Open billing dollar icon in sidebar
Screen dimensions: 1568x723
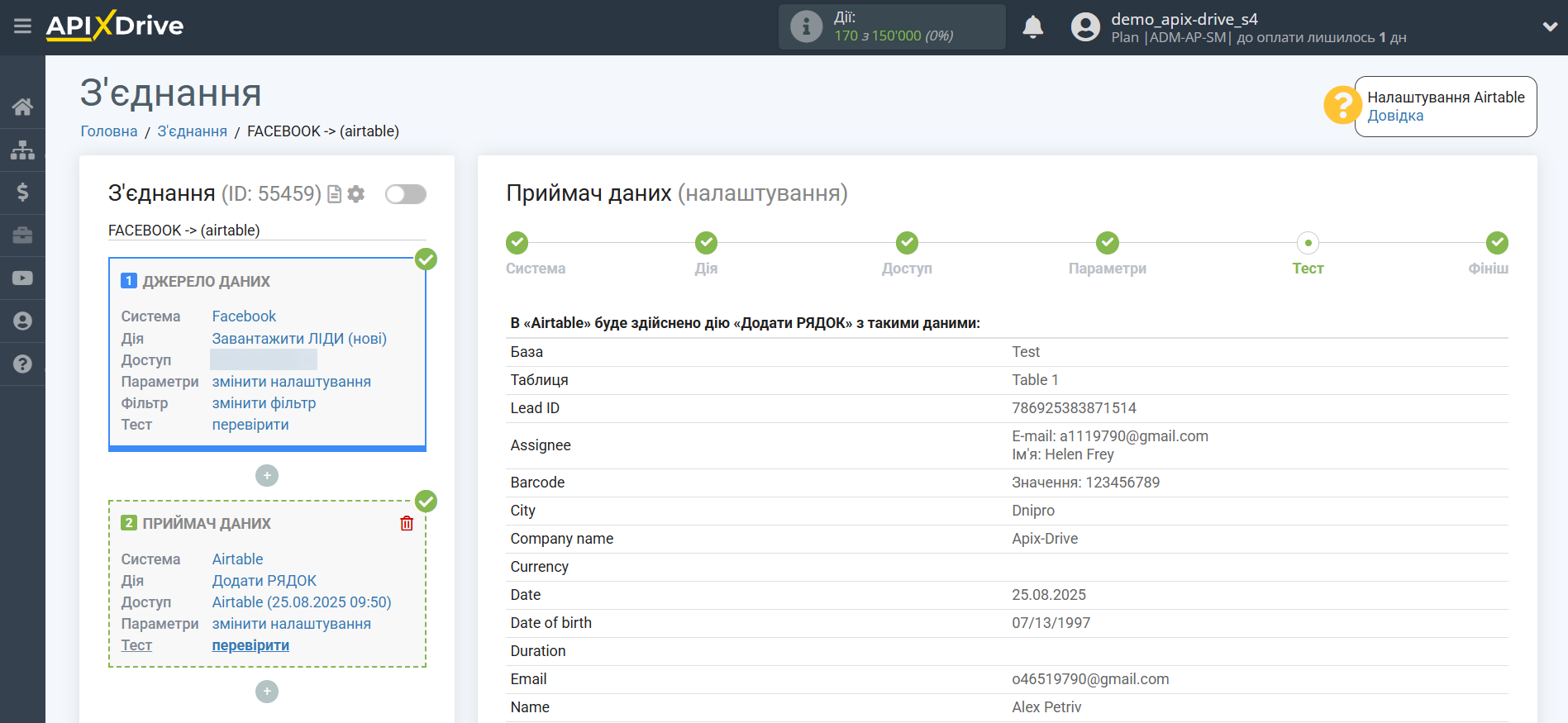tap(22, 193)
